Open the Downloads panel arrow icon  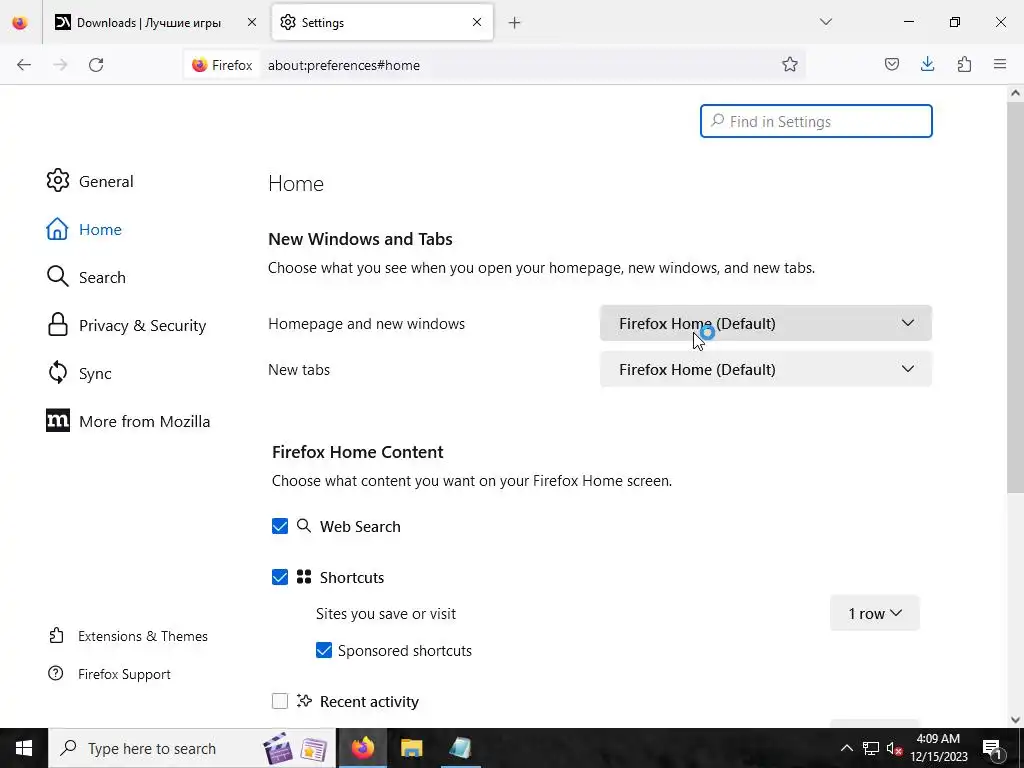coord(927,64)
